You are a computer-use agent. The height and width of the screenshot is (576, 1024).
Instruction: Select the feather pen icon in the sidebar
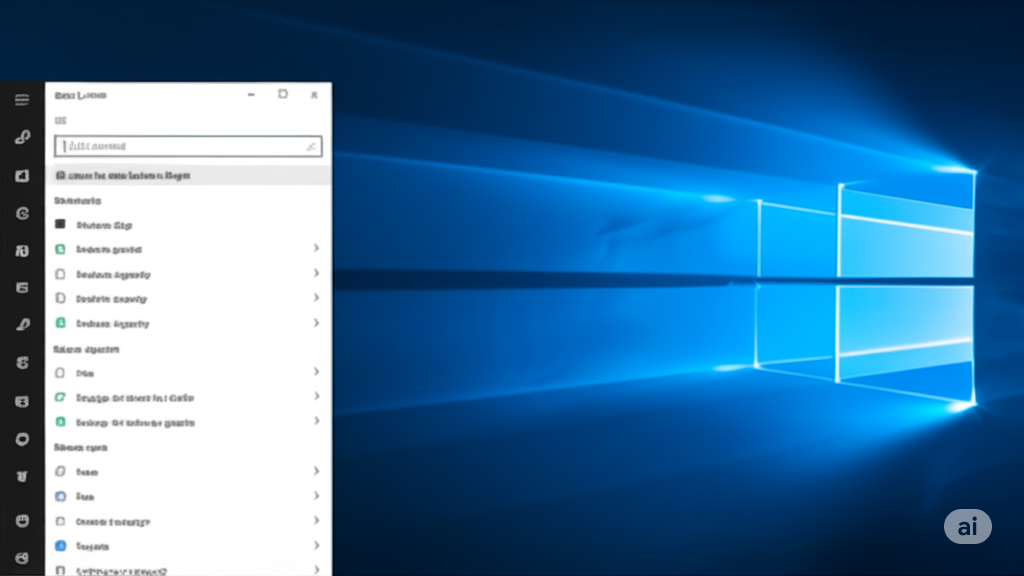click(x=22, y=325)
